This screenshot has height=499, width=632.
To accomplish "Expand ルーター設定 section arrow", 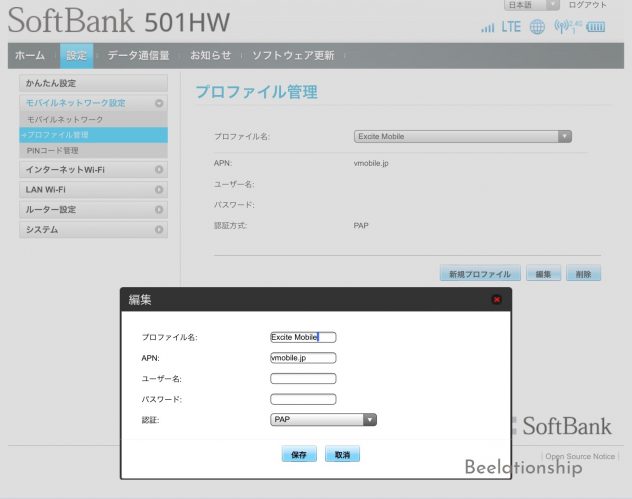I will point(159,210).
